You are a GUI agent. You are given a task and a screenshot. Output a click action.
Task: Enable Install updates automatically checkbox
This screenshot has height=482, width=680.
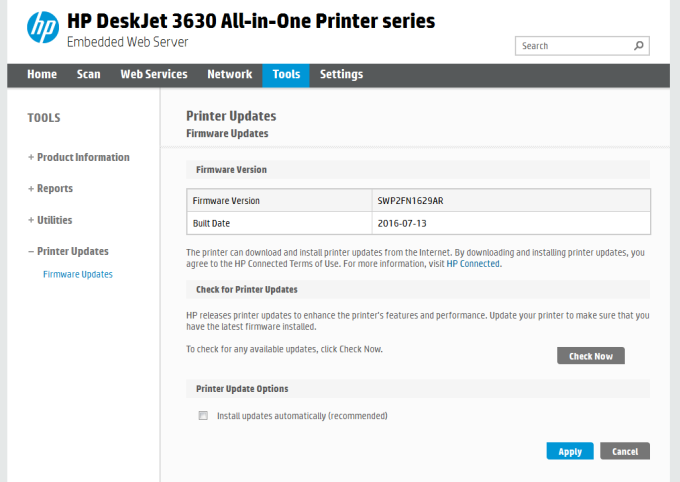point(203,416)
